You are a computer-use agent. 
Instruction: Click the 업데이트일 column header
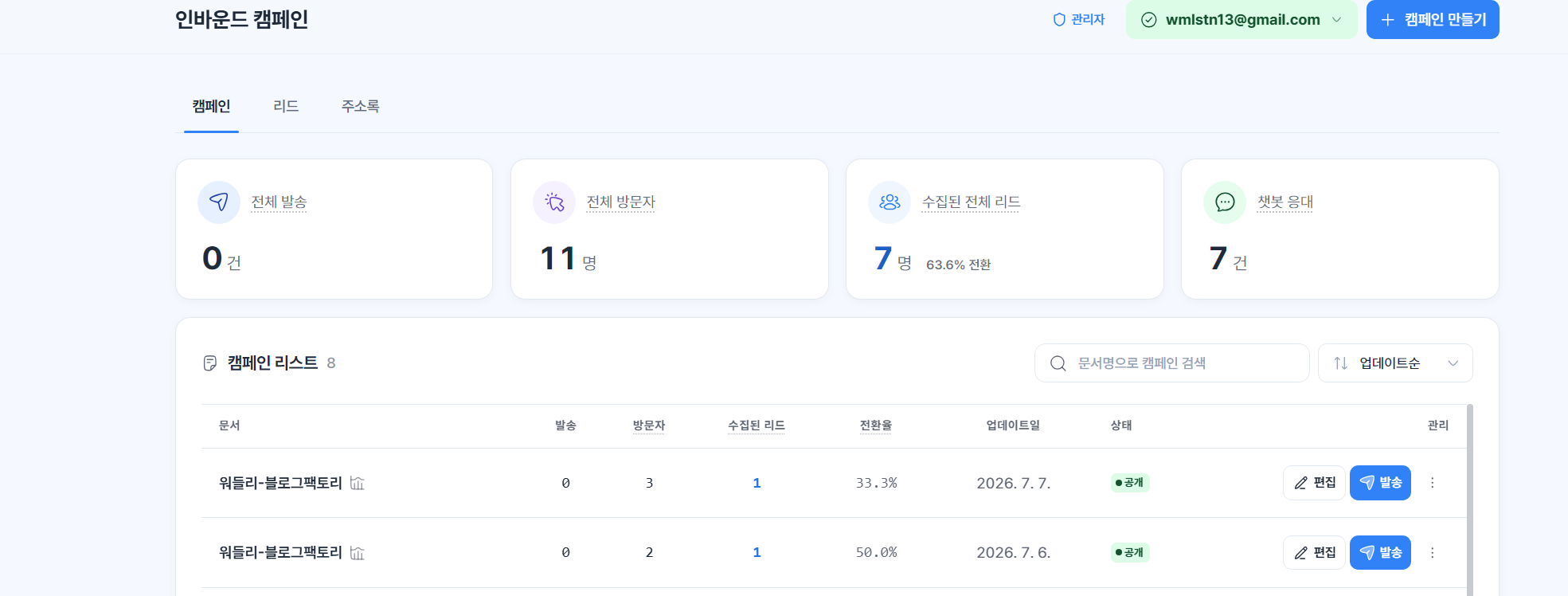pyautogui.click(x=1013, y=425)
